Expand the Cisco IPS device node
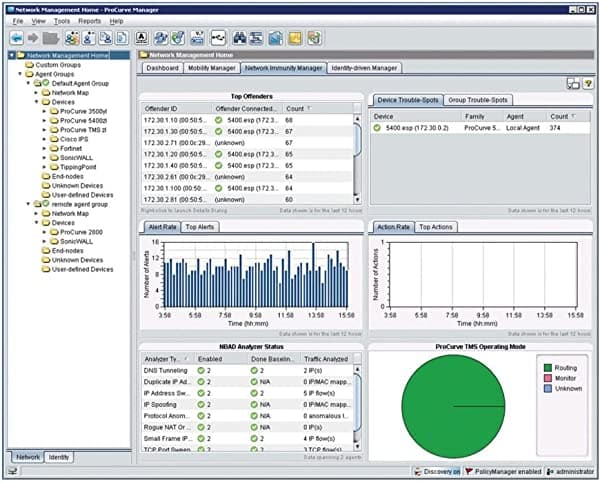600x483 pixels. click(x=44, y=139)
